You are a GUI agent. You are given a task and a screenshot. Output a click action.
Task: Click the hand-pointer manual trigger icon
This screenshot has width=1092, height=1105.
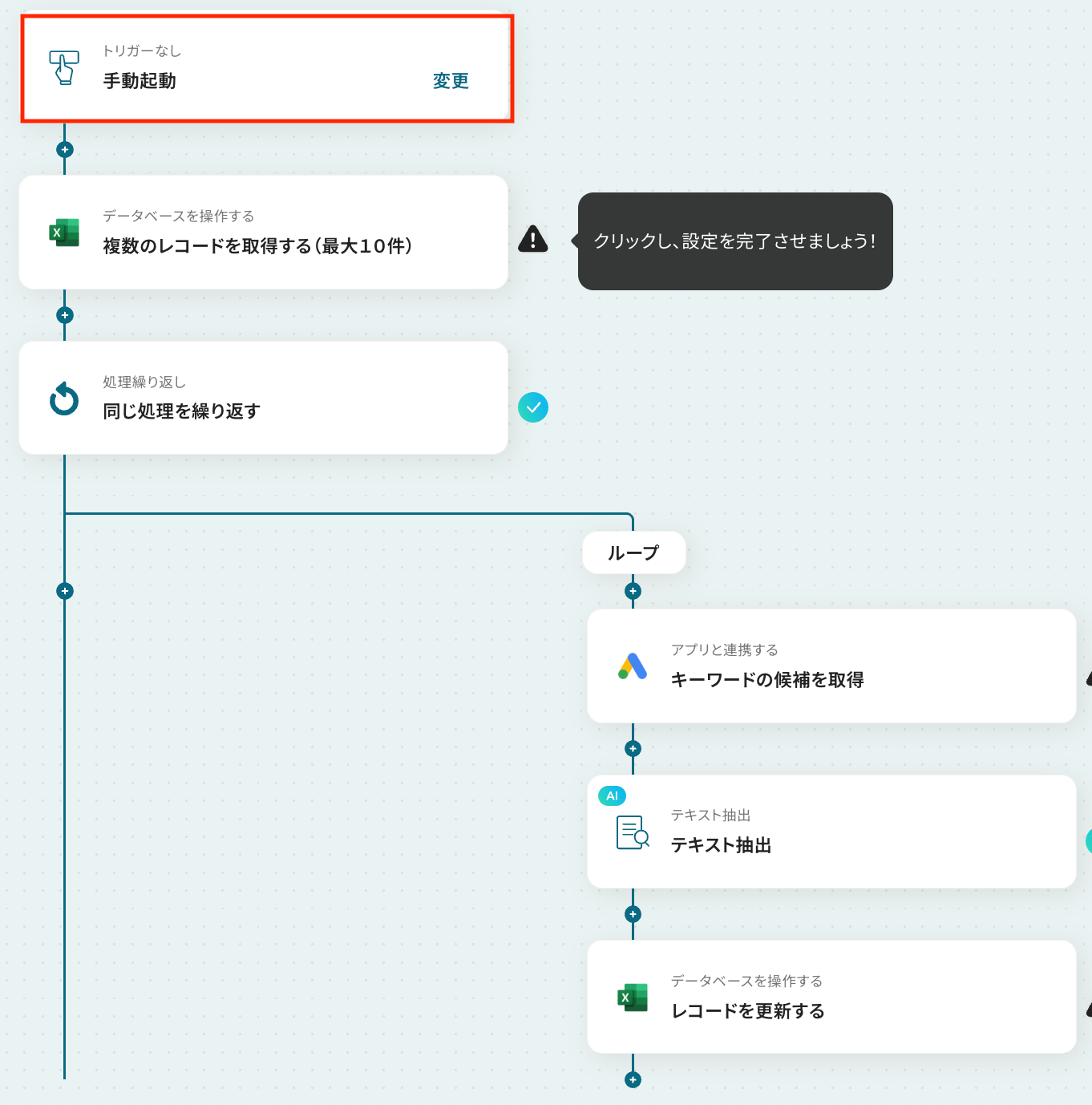64,67
